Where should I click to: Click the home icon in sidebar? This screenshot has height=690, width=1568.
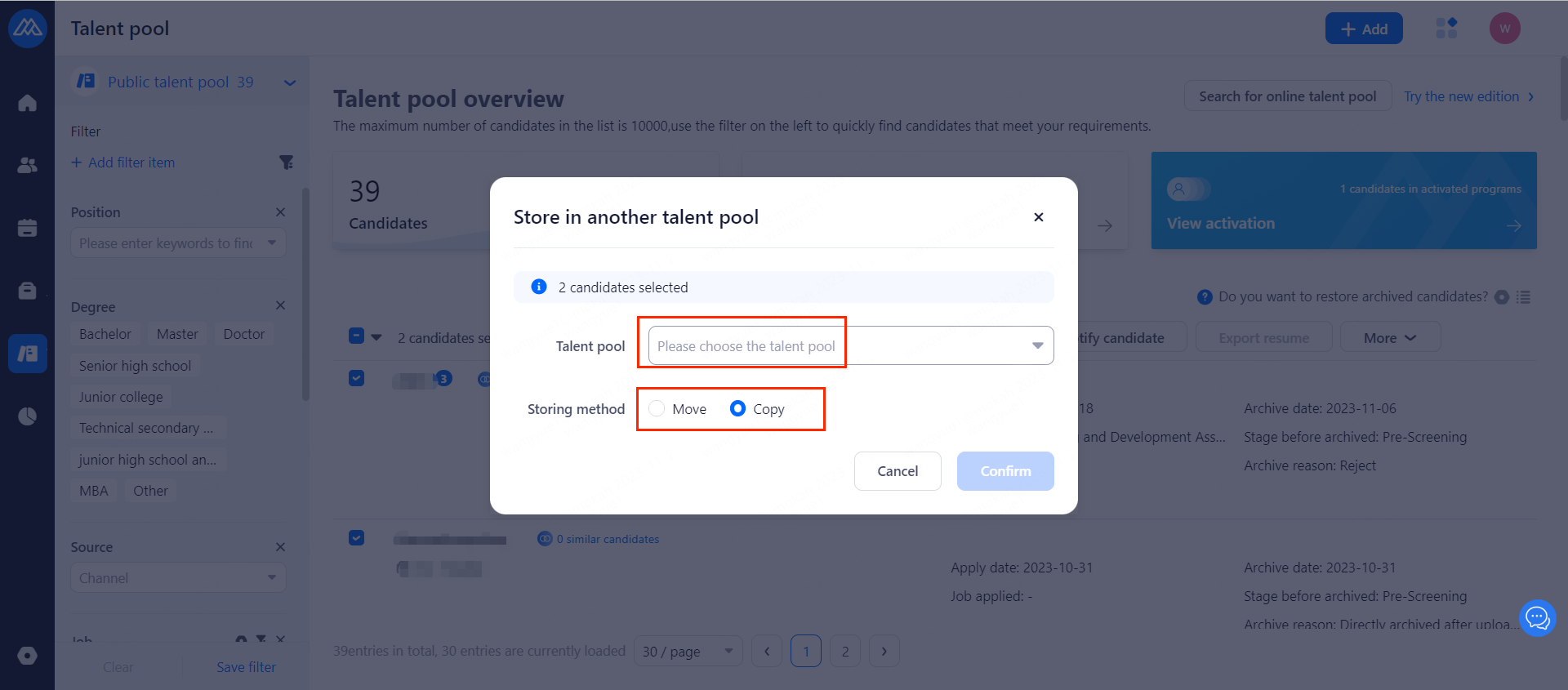[x=27, y=103]
